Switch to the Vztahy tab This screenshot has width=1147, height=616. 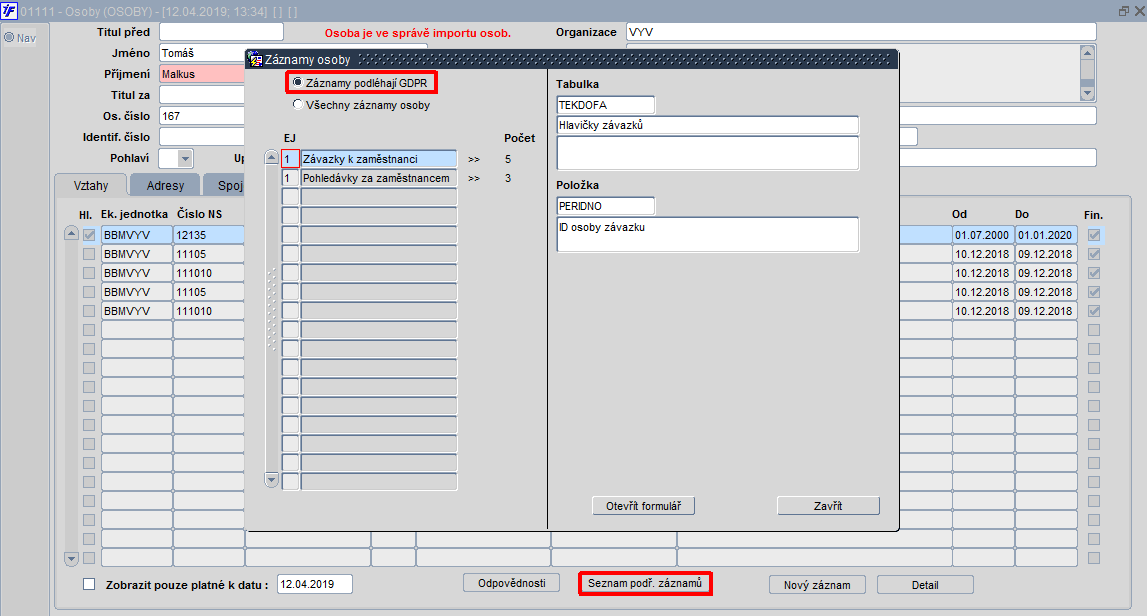pos(91,185)
